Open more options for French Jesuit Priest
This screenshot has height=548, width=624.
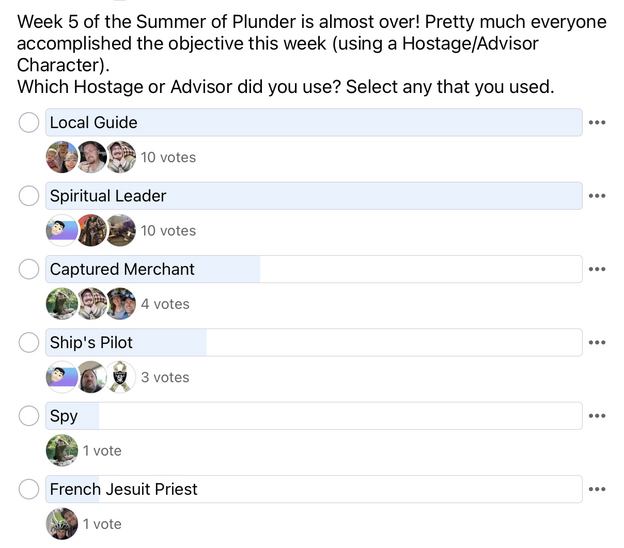597,489
